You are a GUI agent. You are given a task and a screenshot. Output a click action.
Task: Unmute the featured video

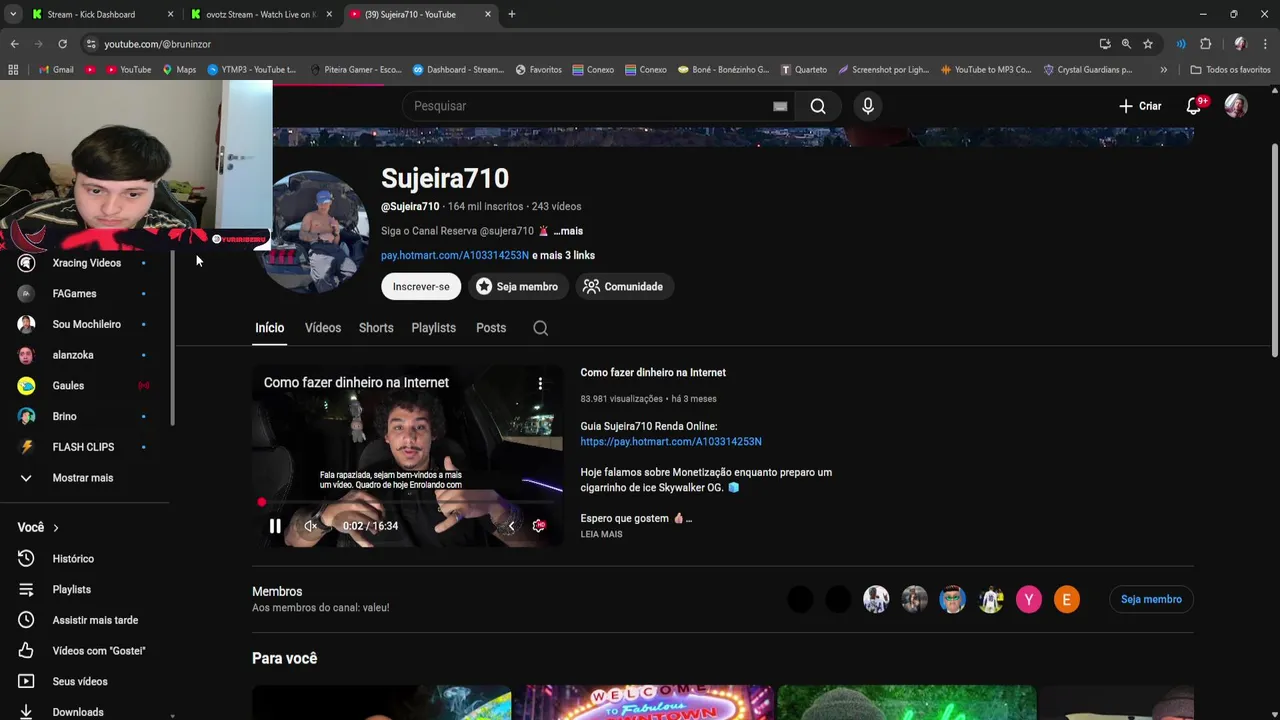[311, 526]
